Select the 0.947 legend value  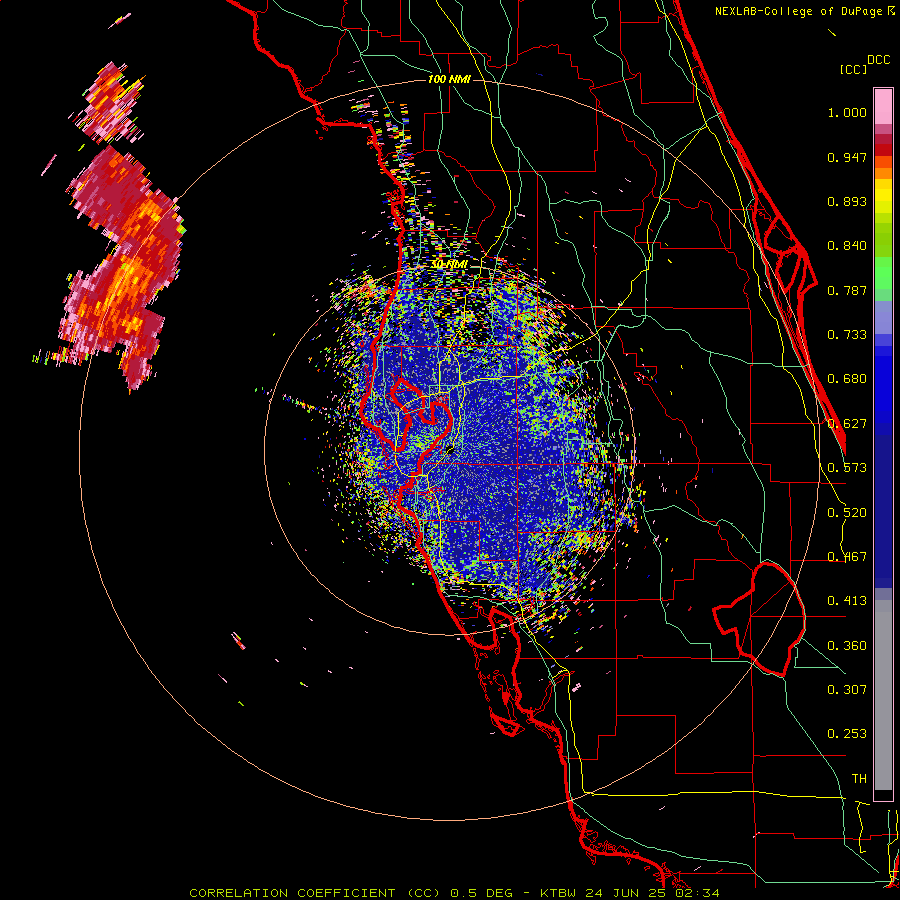click(x=847, y=158)
